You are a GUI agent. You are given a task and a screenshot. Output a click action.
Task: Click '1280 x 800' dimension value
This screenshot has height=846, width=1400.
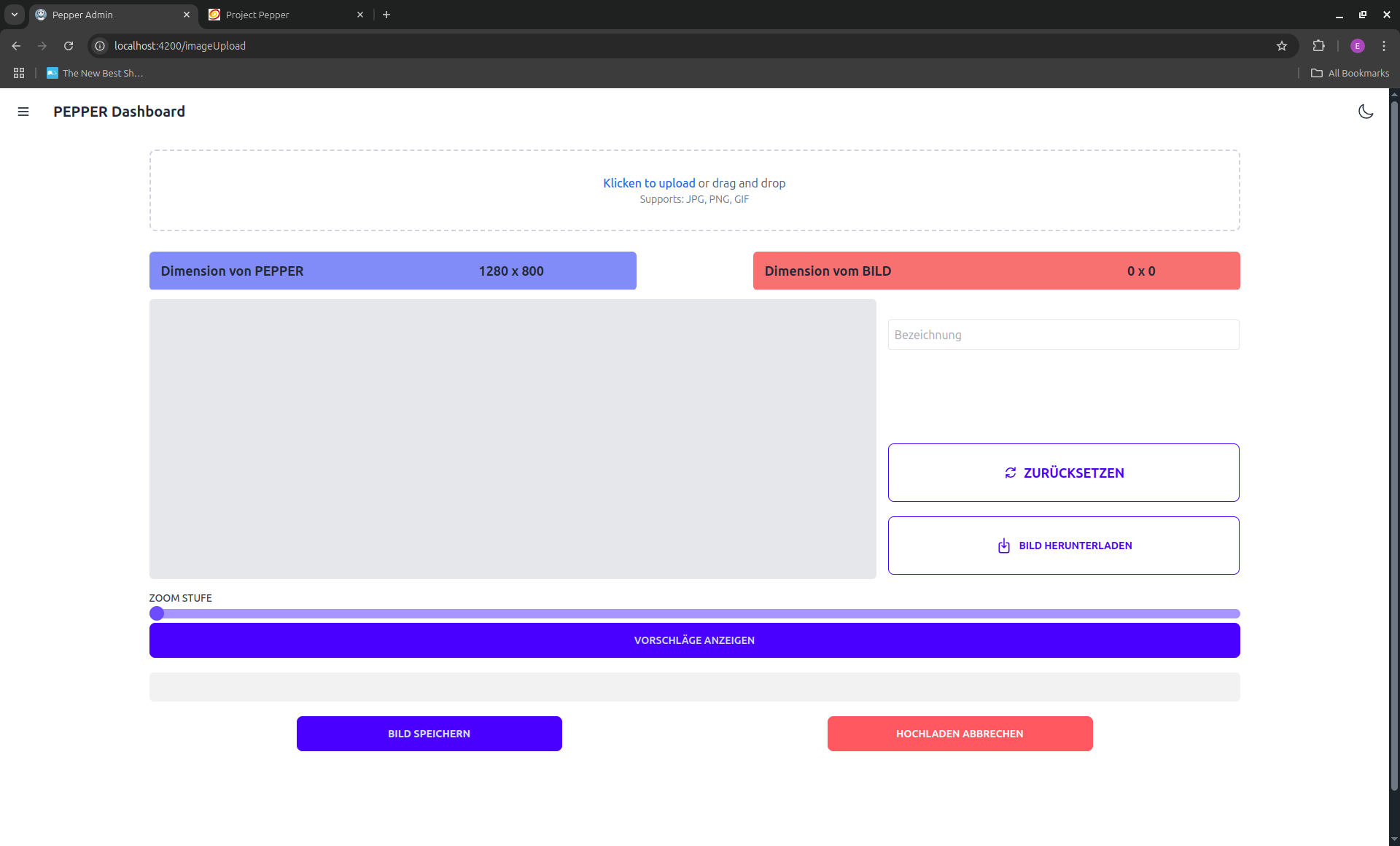[x=511, y=271]
